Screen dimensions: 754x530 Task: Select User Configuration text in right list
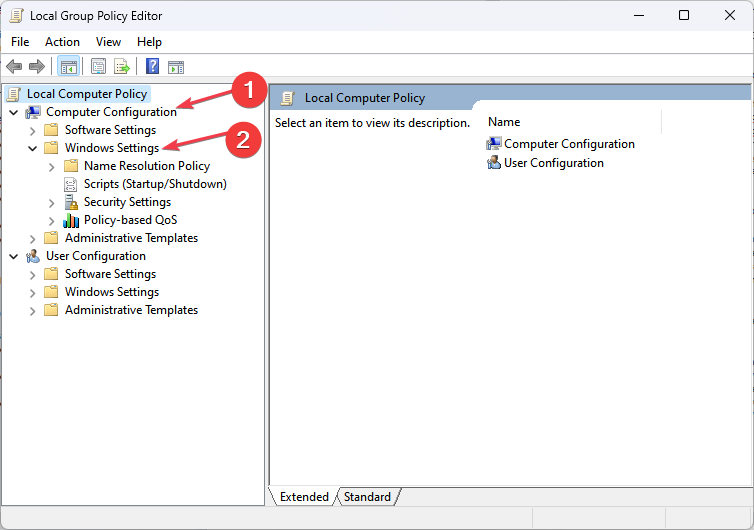pyautogui.click(x=553, y=163)
